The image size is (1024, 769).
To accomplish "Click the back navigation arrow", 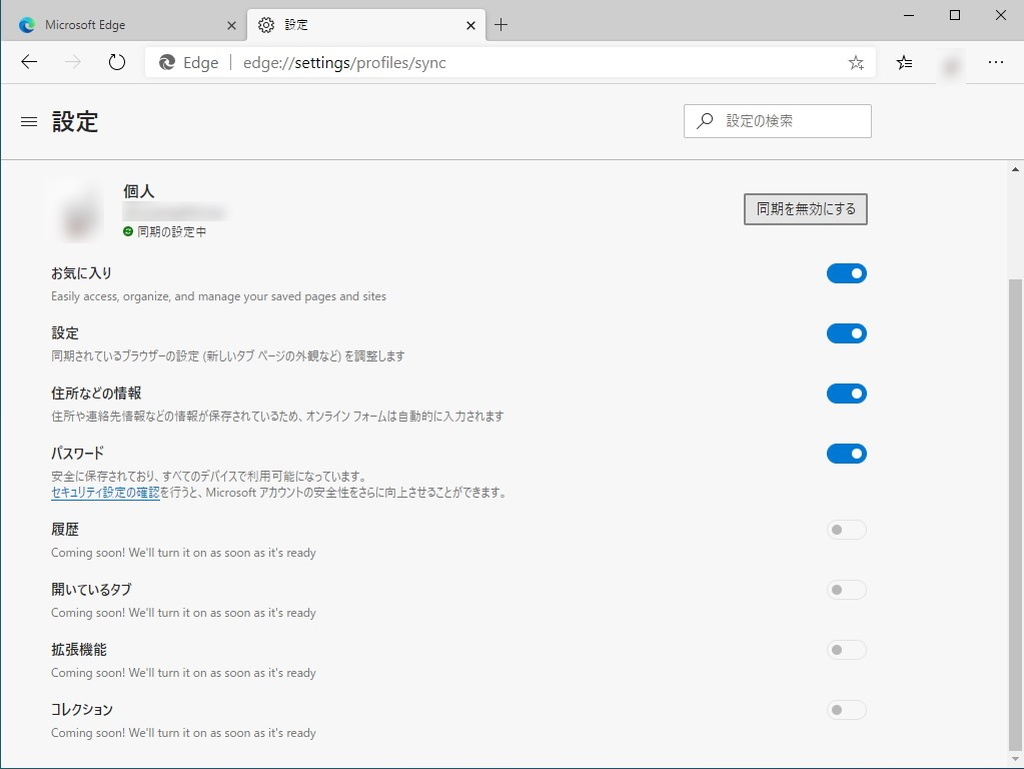I will (29, 62).
